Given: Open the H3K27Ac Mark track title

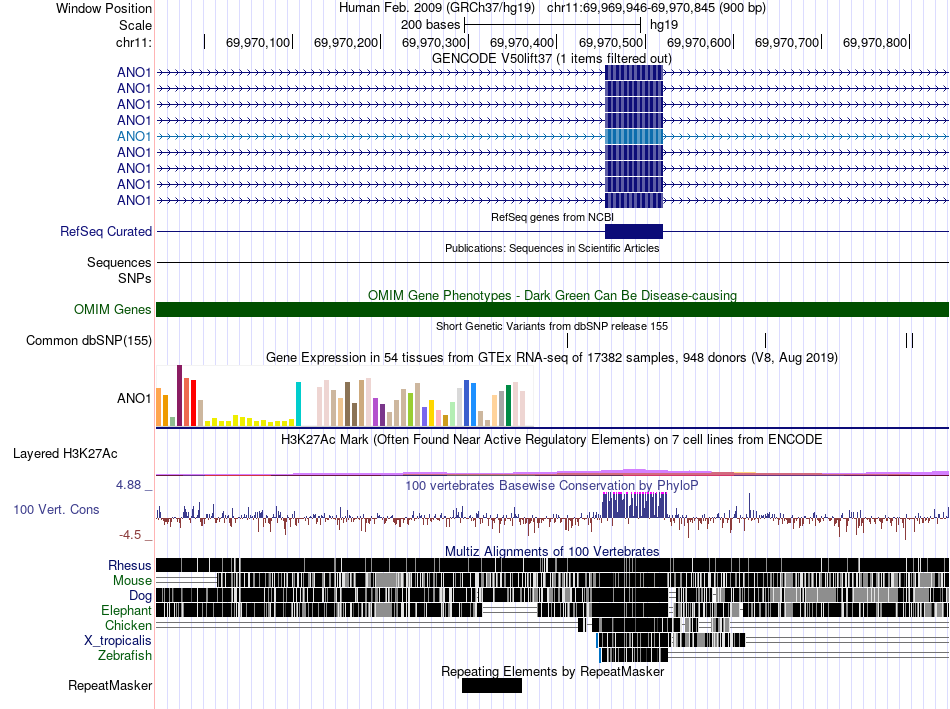Looking at the screenshot, I should point(552,439).
